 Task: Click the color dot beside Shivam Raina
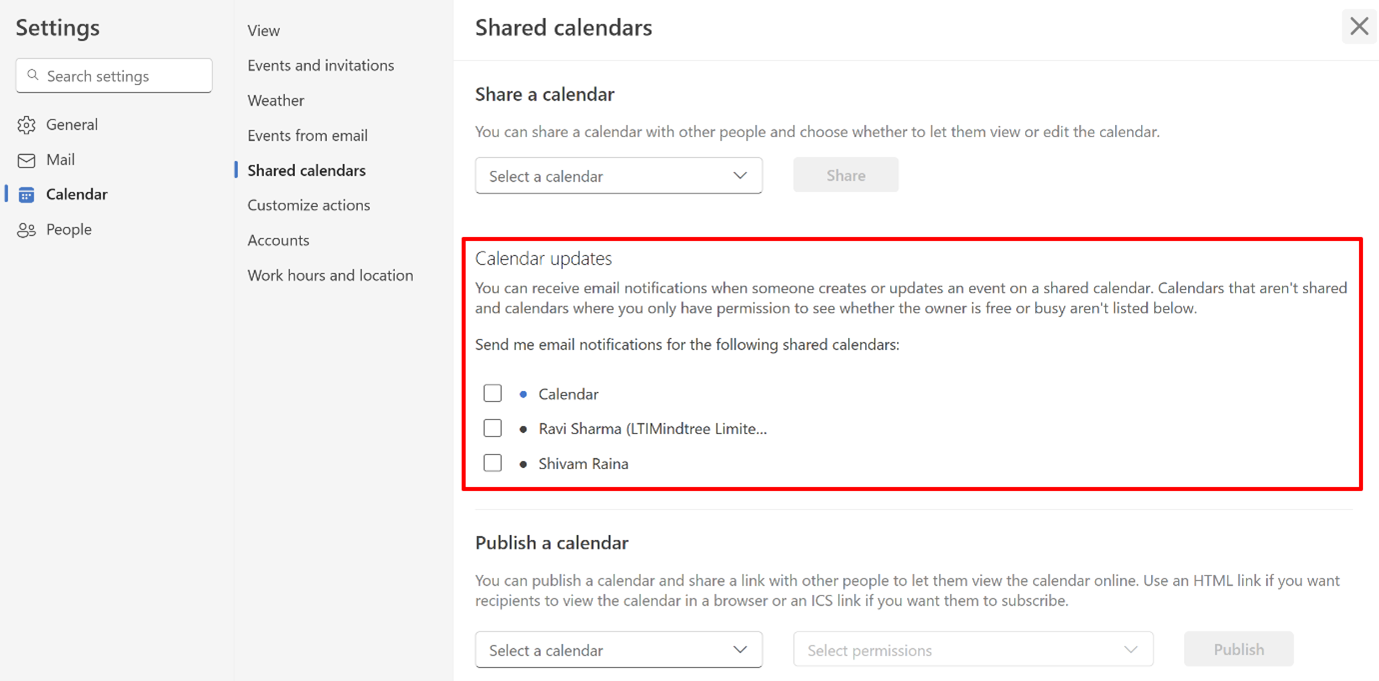pos(521,463)
